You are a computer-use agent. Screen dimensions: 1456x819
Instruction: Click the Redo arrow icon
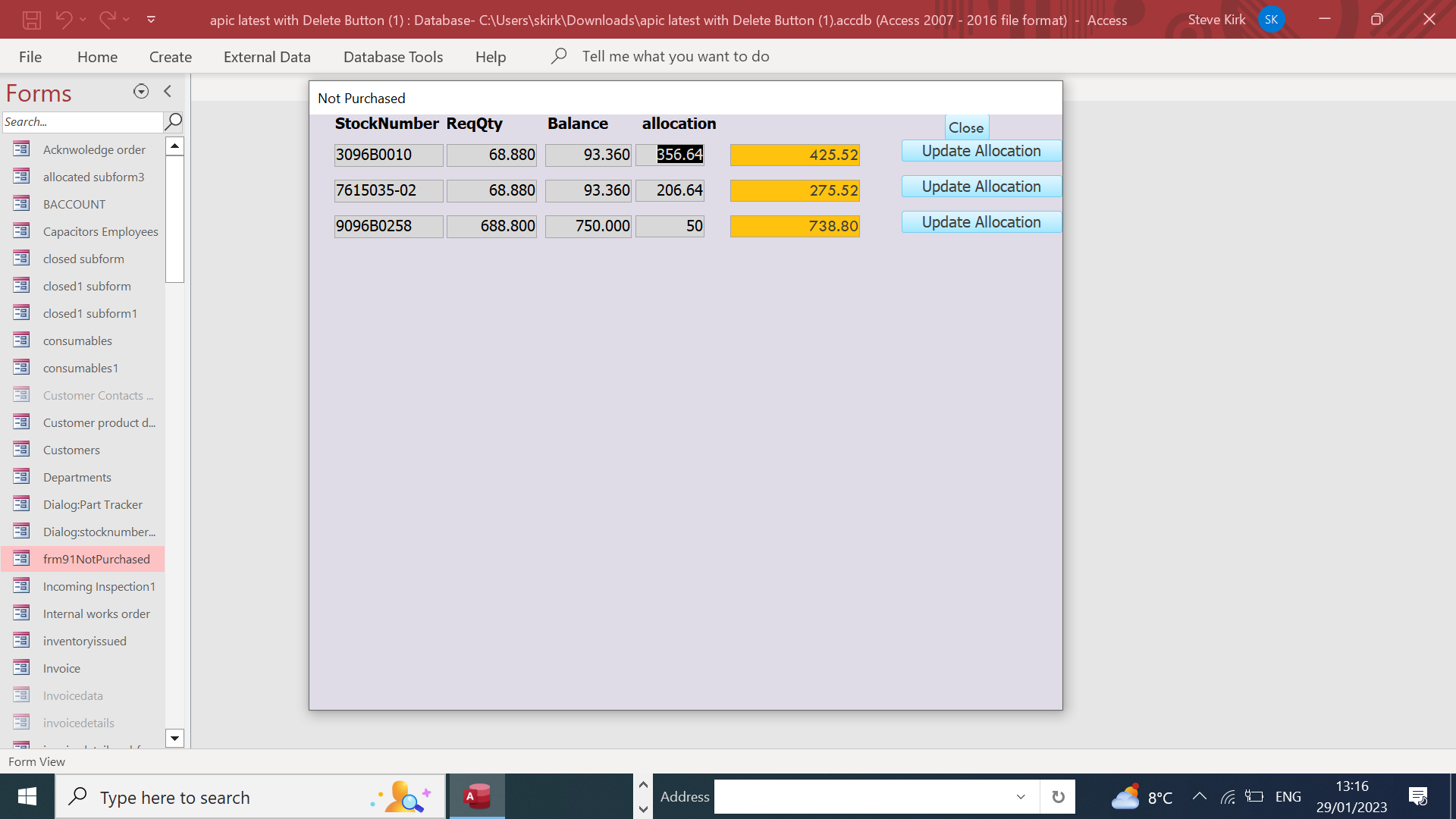pos(107,20)
